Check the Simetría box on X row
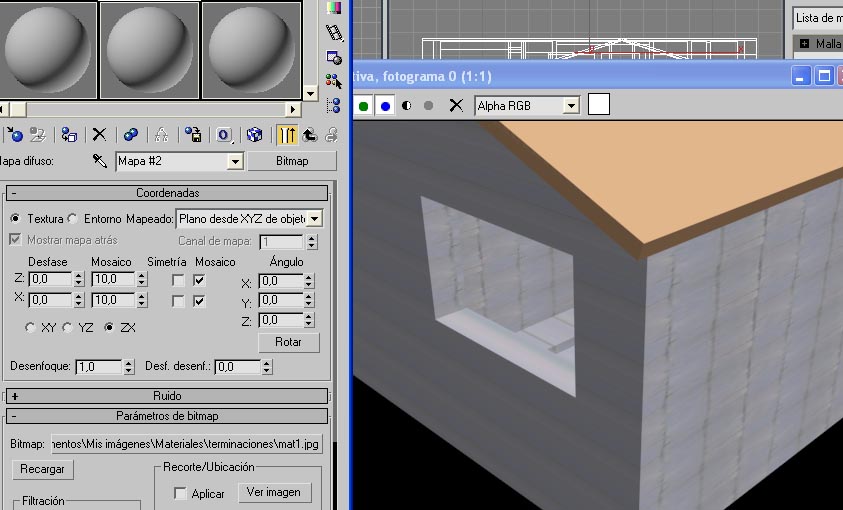This screenshot has width=843, height=510. (178, 301)
